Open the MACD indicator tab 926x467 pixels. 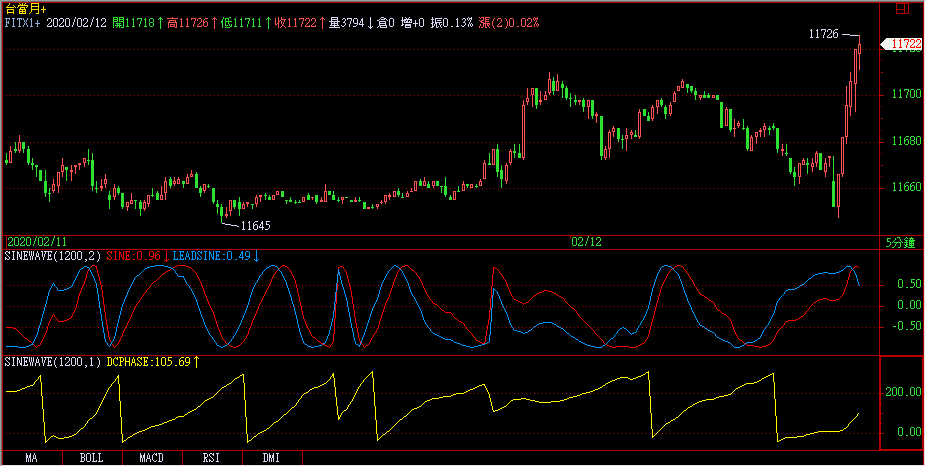coord(152,458)
